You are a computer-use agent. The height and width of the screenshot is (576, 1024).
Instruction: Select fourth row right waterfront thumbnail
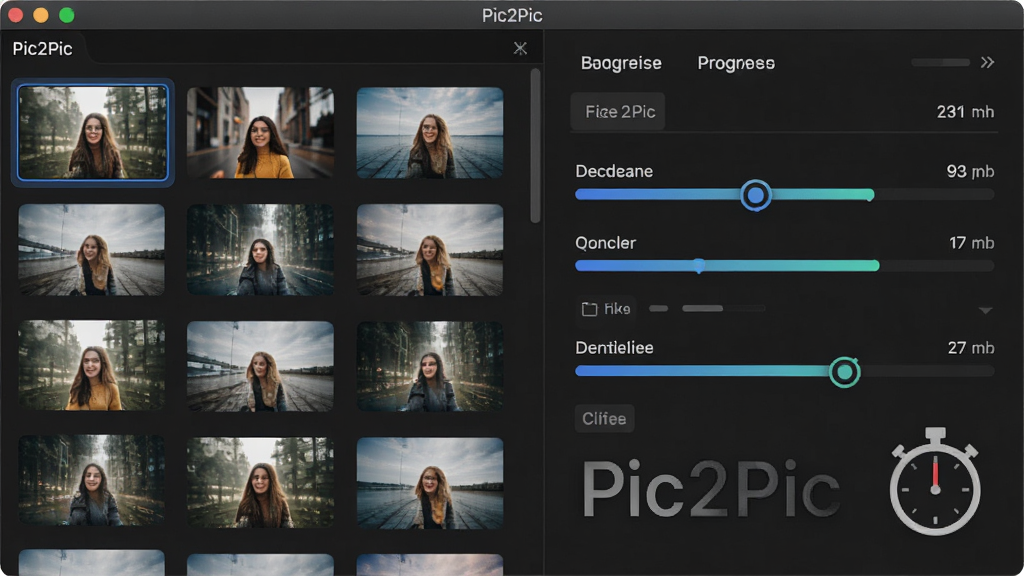coord(430,482)
